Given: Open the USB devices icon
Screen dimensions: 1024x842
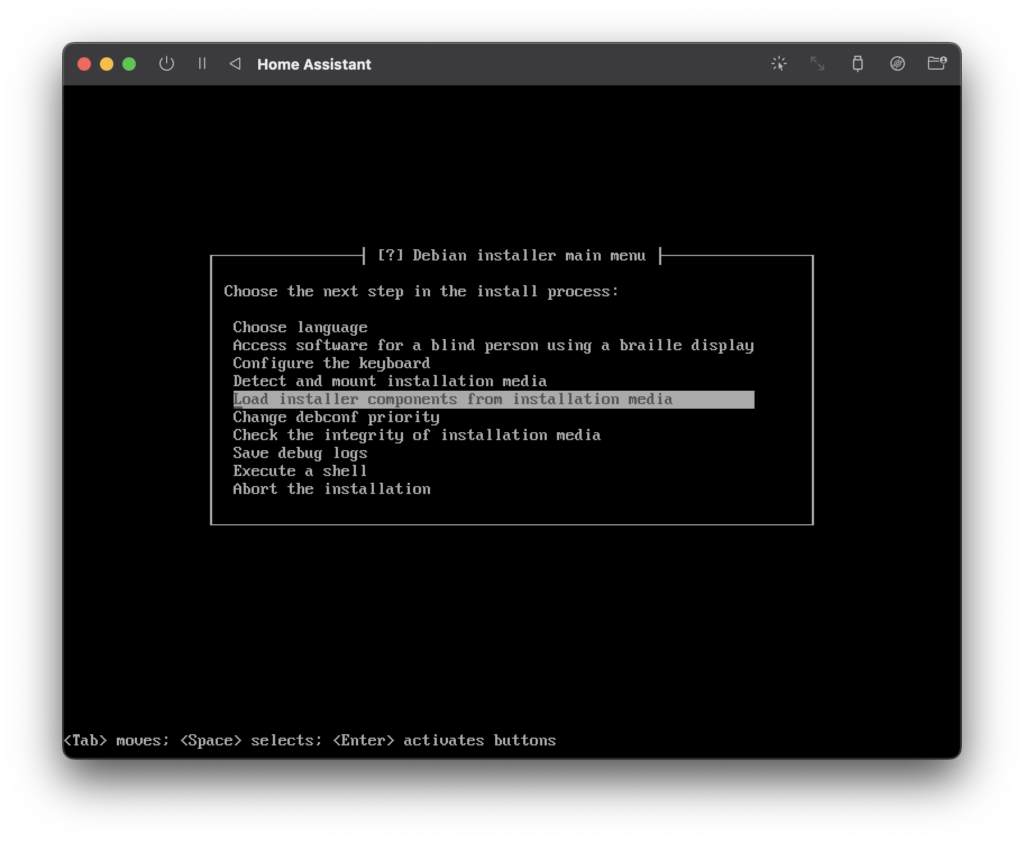Looking at the screenshot, I should coord(857,63).
